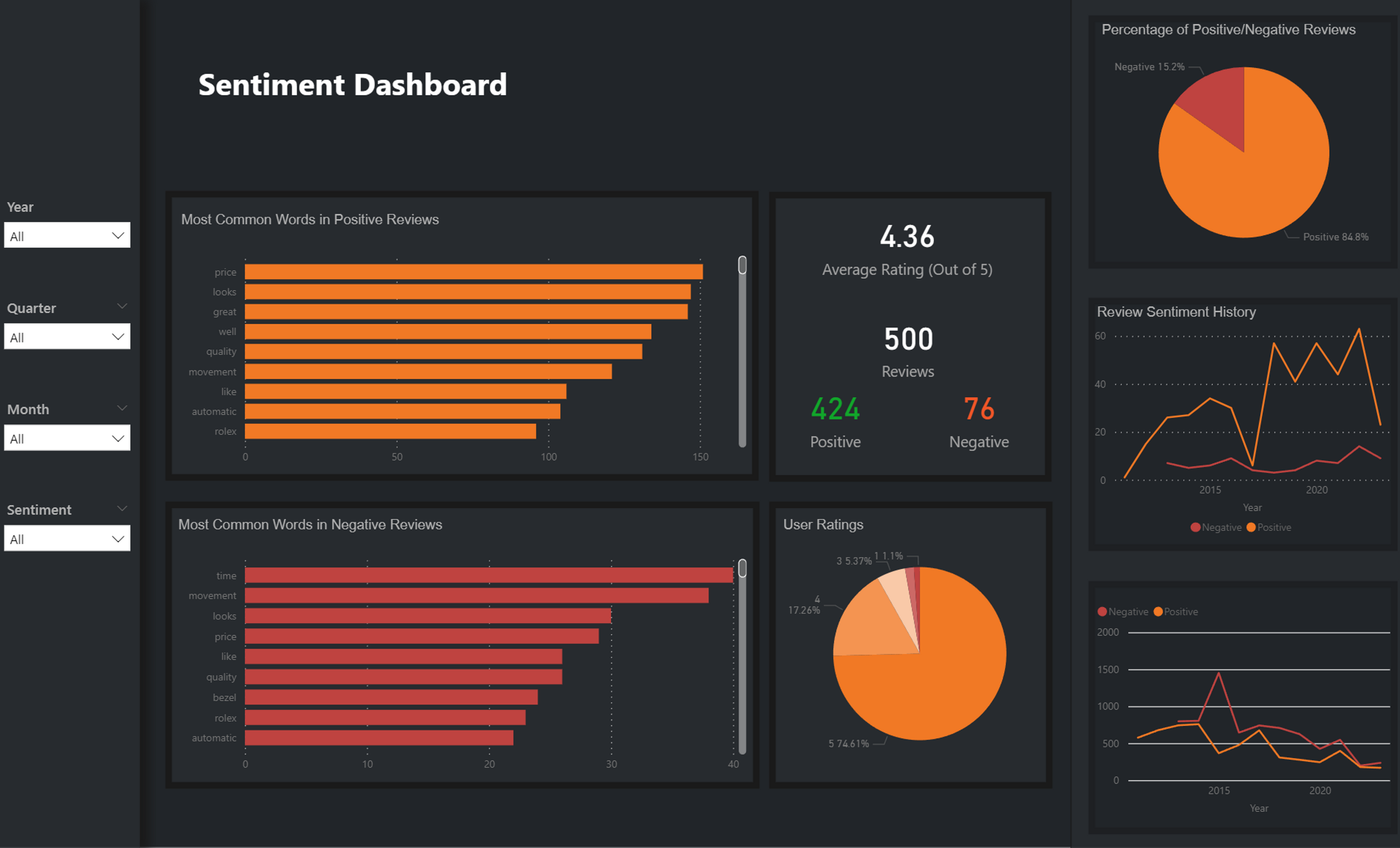This screenshot has height=848, width=1400.
Task: Collapse the Sentiment header chevron
Action: click(x=122, y=508)
